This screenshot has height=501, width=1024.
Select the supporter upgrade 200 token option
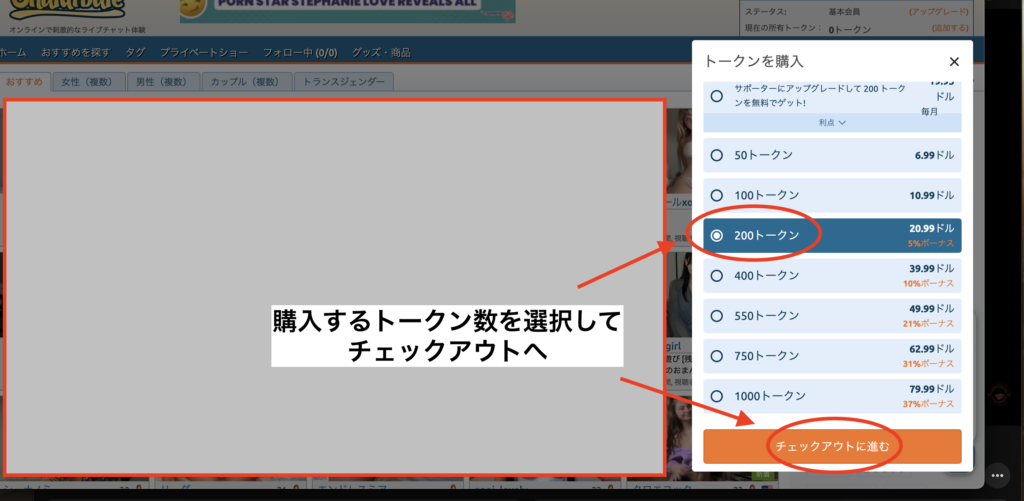click(x=716, y=96)
